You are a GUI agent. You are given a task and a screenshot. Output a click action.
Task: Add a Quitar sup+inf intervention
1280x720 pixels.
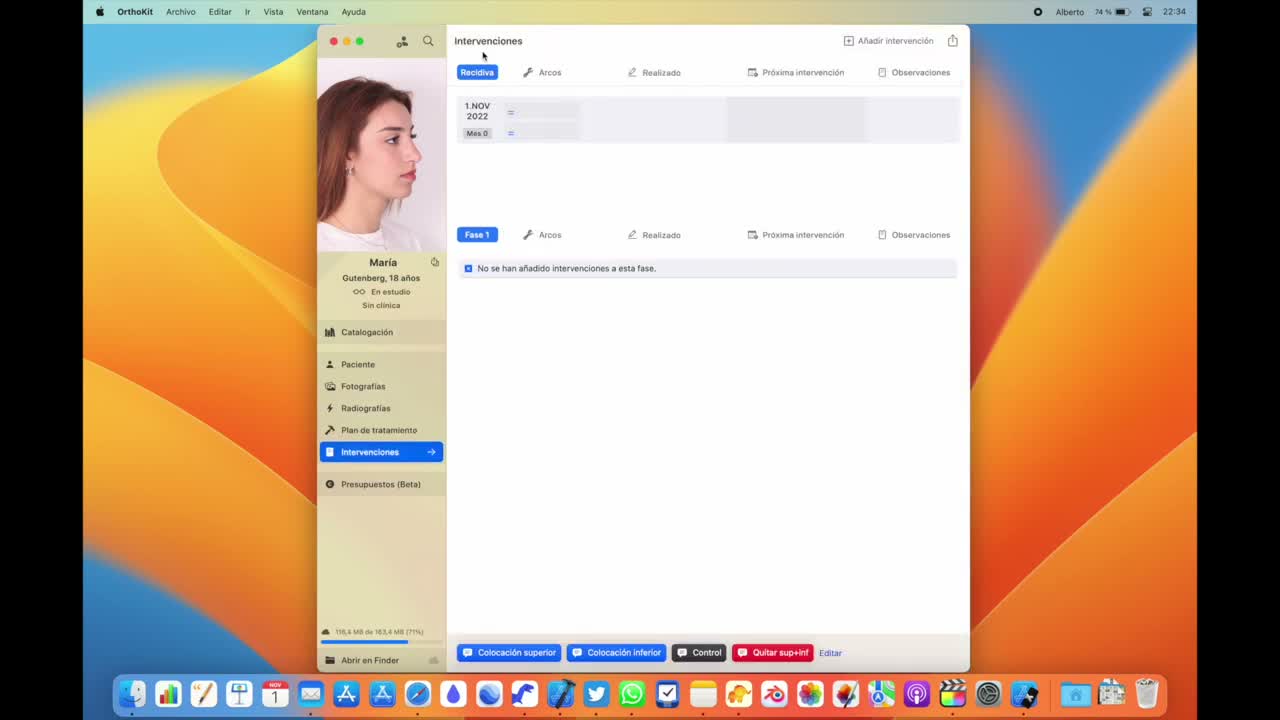pyautogui.click(x=773, y=653)
